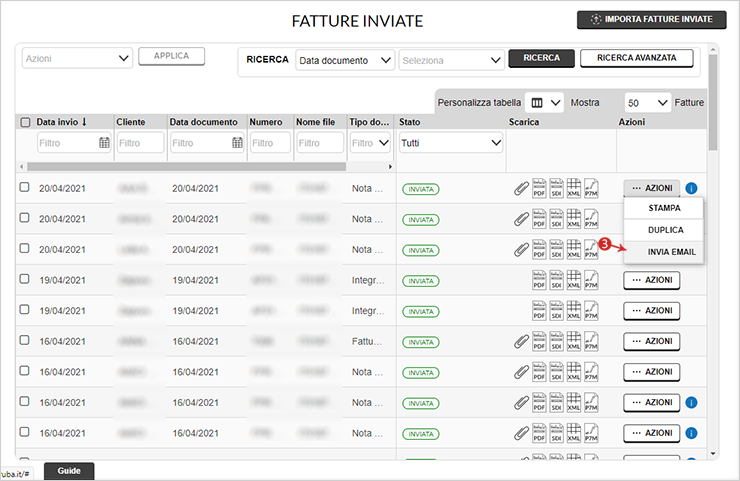The image size is (740, 481).
Task: Click the paperclip attachment icon in first row
Action: coord(520,188)
